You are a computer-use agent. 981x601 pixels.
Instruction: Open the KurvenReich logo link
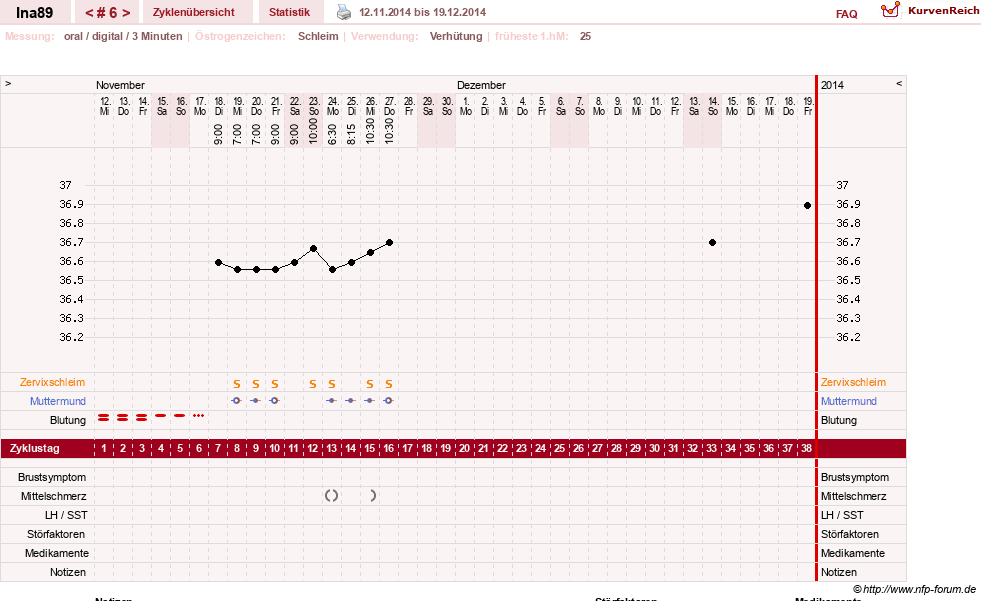point(930,11)
